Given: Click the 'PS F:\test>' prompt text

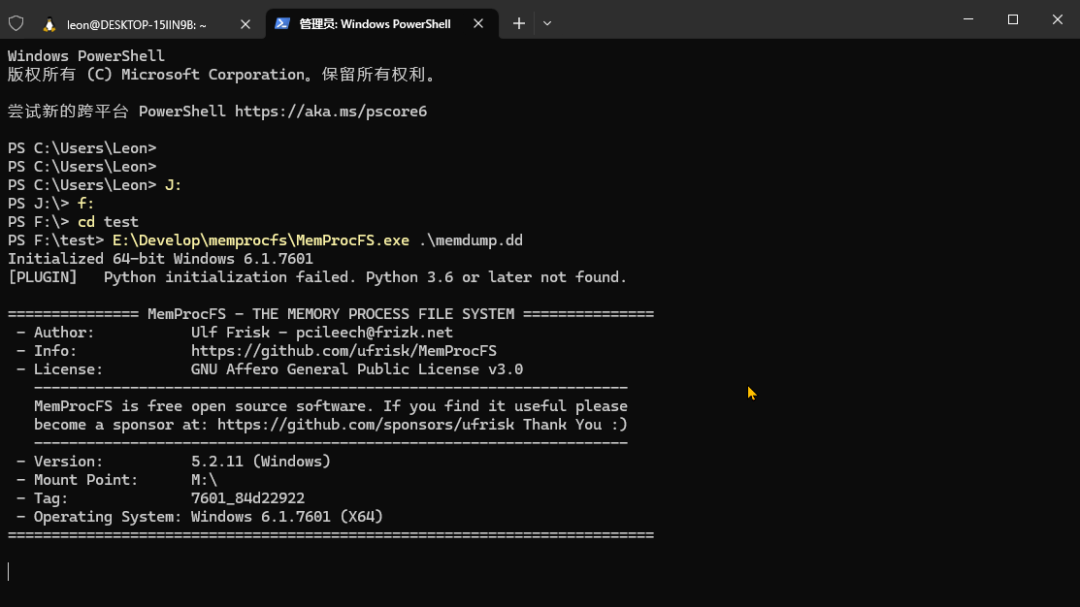Looking at the screenshot, I should point(56,240).
